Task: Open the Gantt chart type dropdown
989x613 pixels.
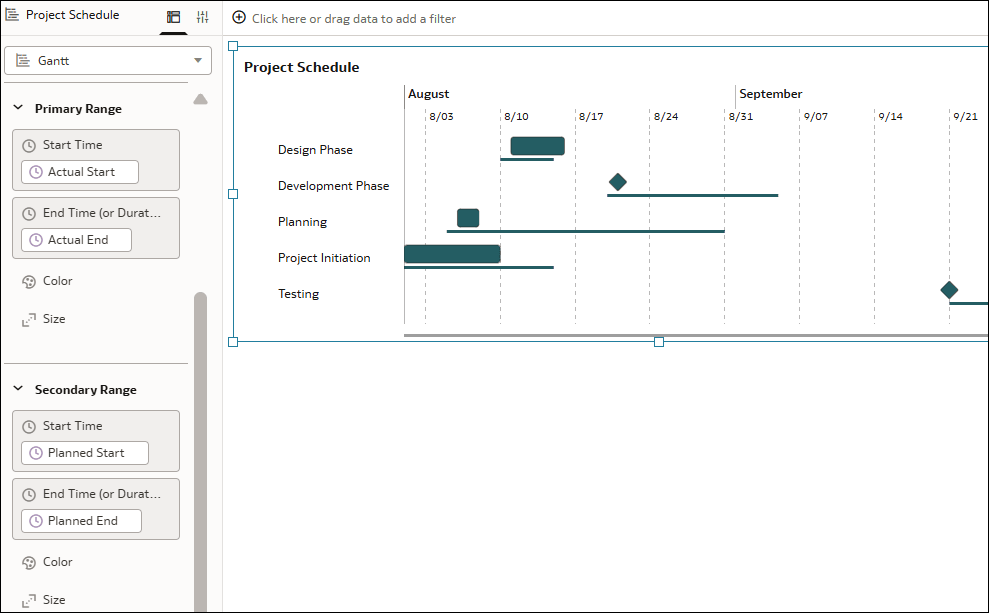Action: [x=197, y=60]
